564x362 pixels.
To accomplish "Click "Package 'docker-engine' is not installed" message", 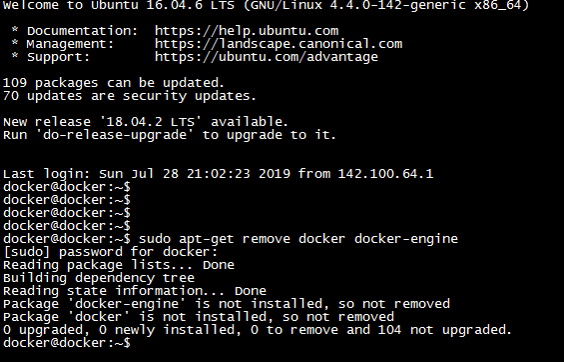I will 226,304.
